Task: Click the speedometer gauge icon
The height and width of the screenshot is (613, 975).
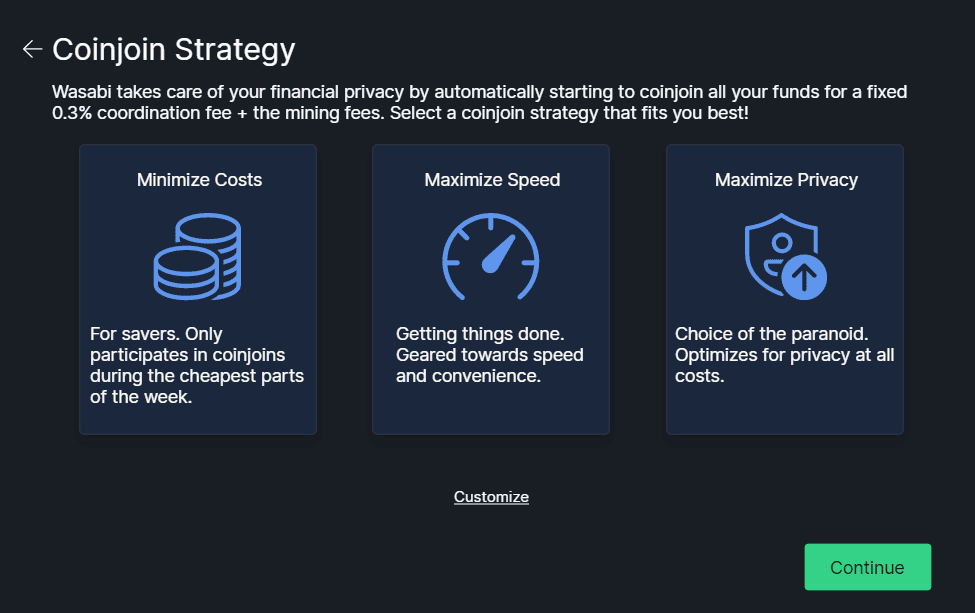Action: (491, 257)
